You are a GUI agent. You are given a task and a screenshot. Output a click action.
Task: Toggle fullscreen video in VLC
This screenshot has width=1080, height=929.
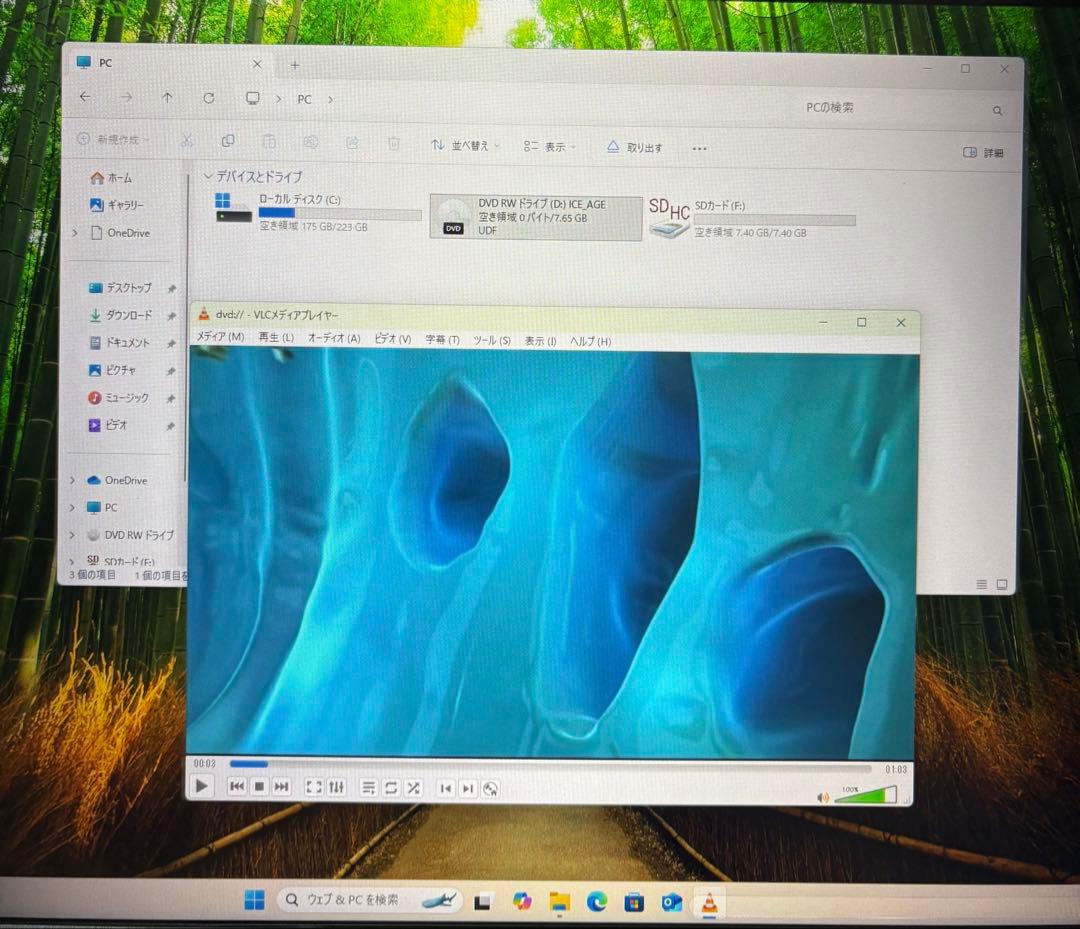[x=313, y=787]
